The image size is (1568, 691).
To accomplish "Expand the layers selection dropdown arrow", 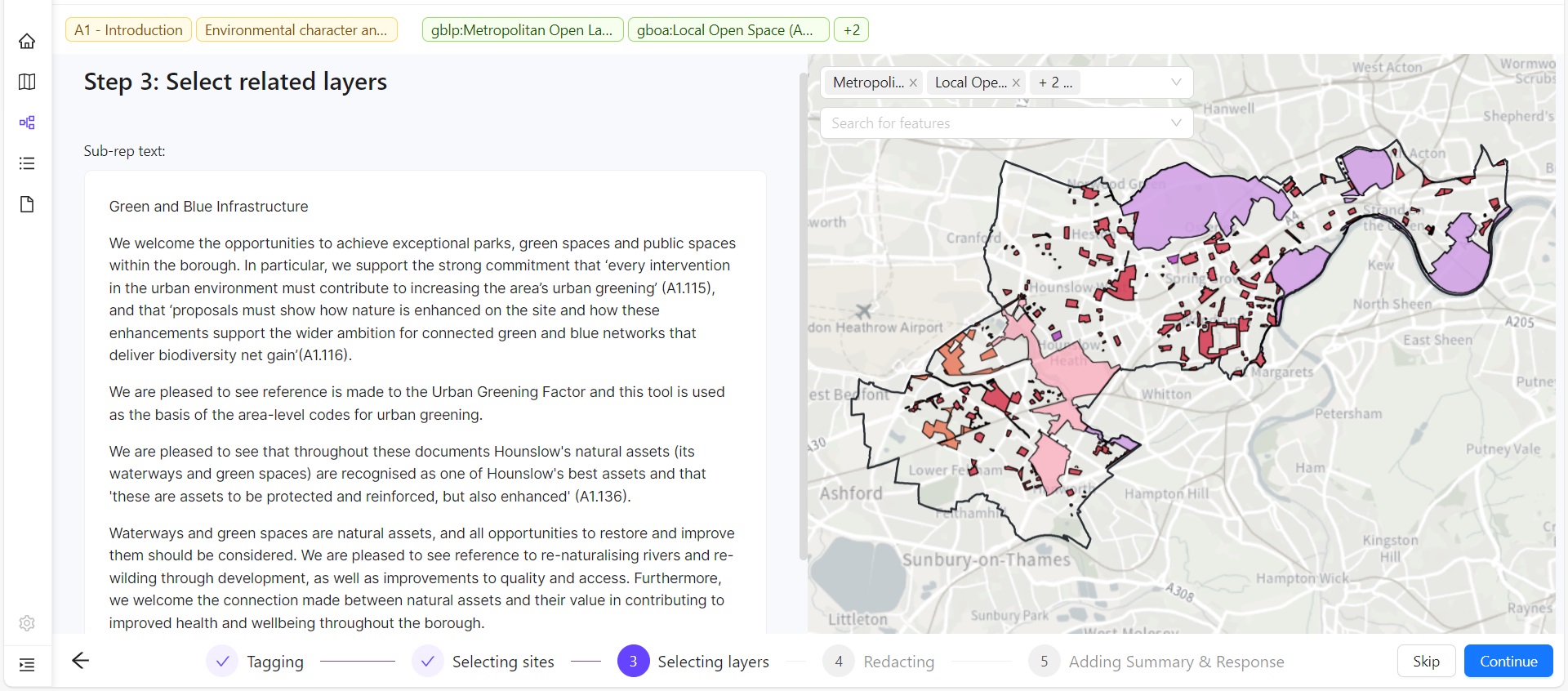I will (1176, 82).
